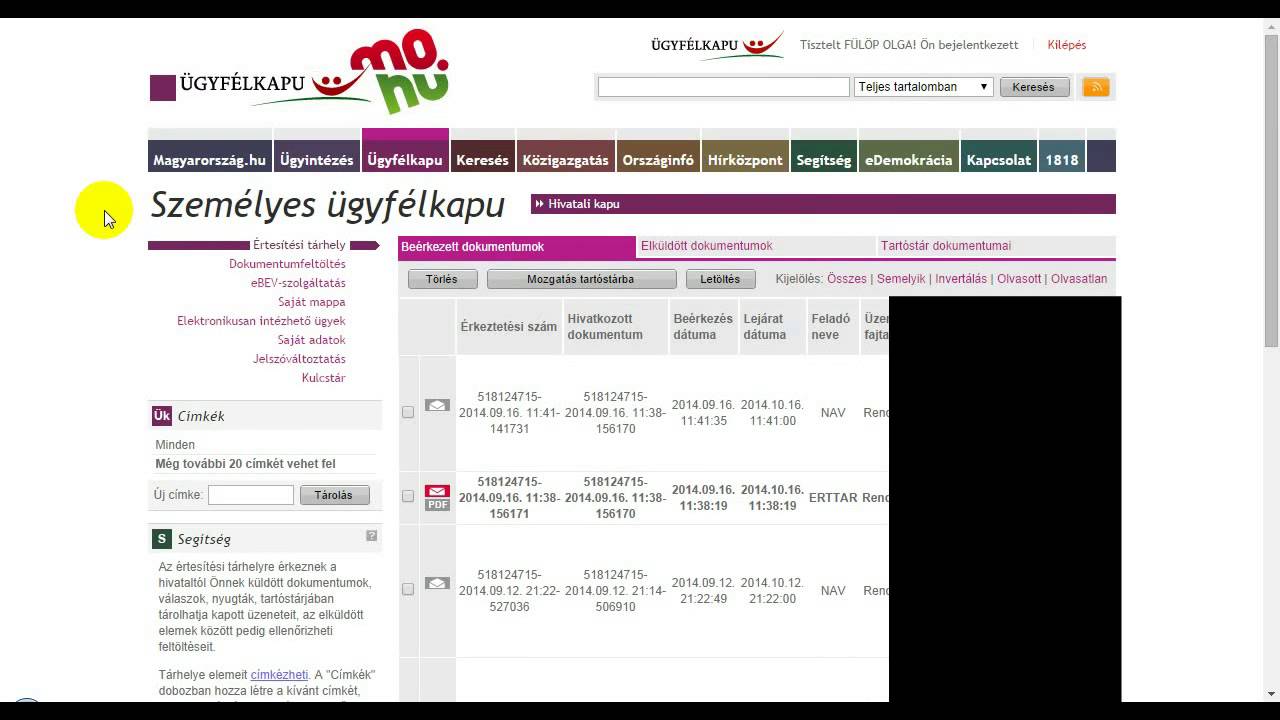Click red PDF mail icon of ERTTAR row
This screenshot has width=1280, height=720.
tap(437, 497)
